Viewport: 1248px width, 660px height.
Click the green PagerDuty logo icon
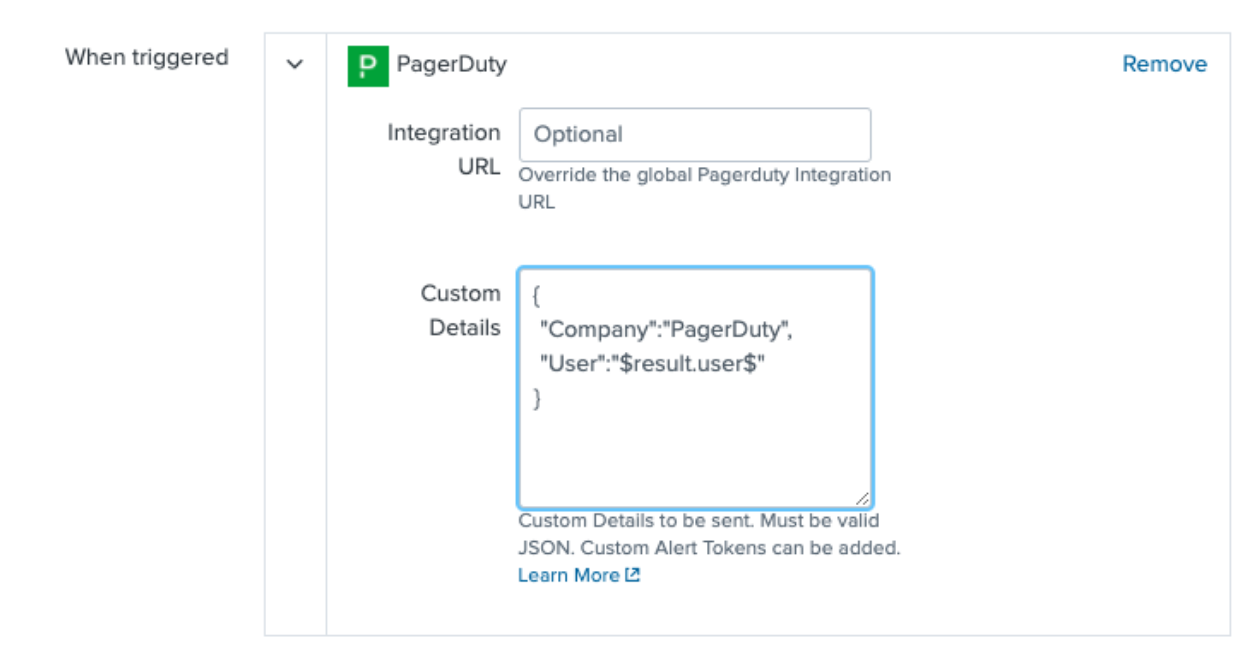point(368,66)
